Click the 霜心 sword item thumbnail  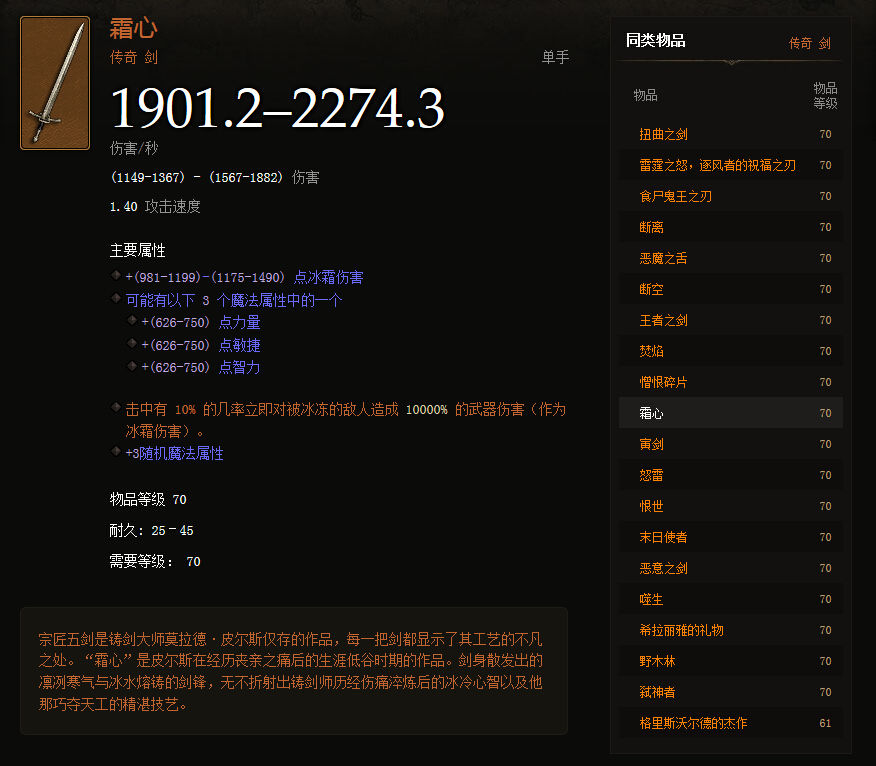tap(55, 83)
